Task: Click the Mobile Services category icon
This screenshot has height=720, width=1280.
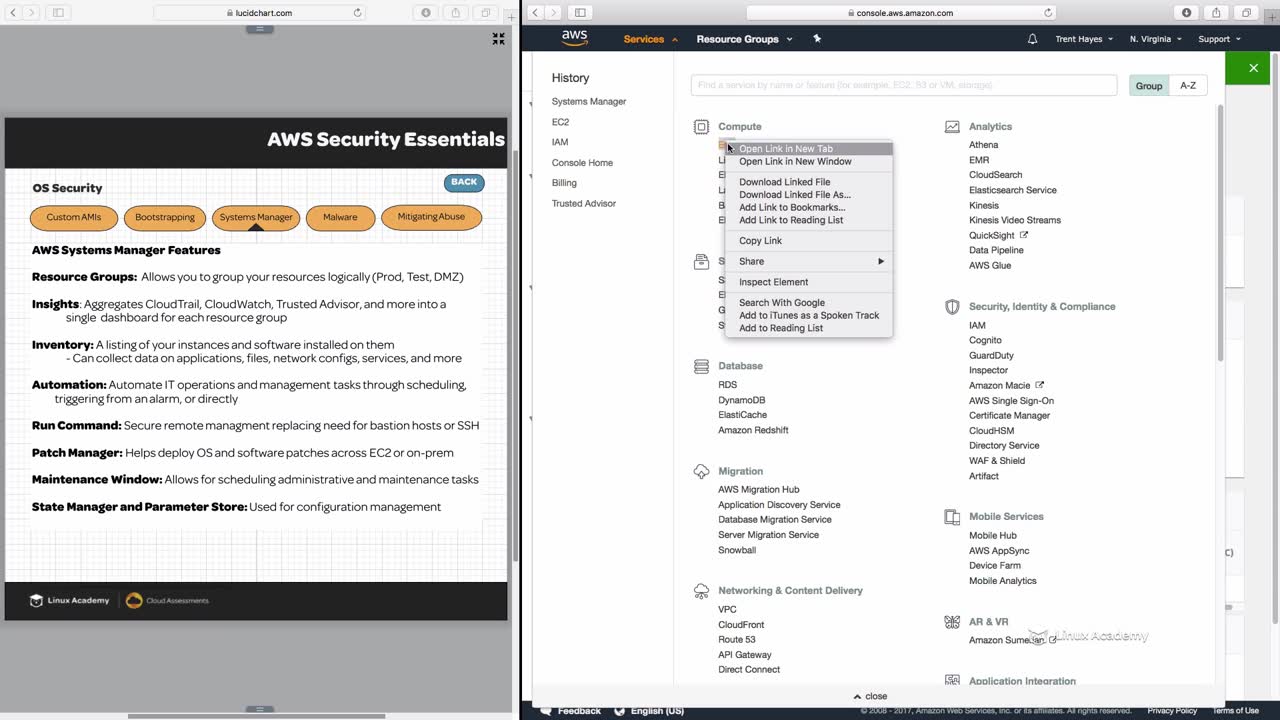Action: 952,517
